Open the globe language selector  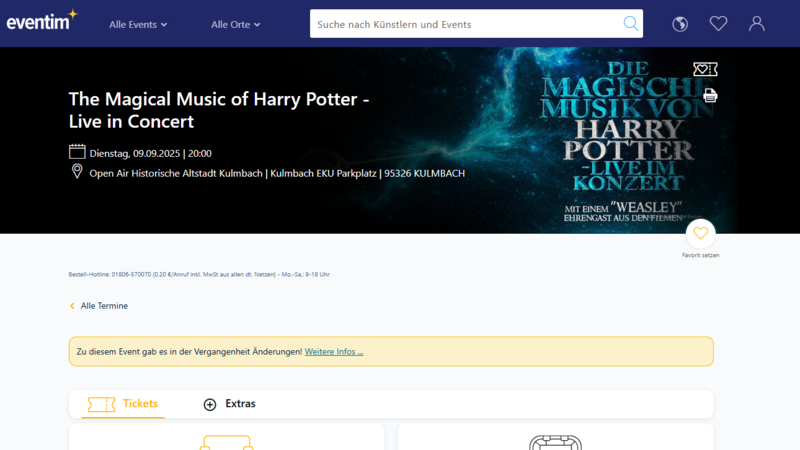(x=680, y=24)
